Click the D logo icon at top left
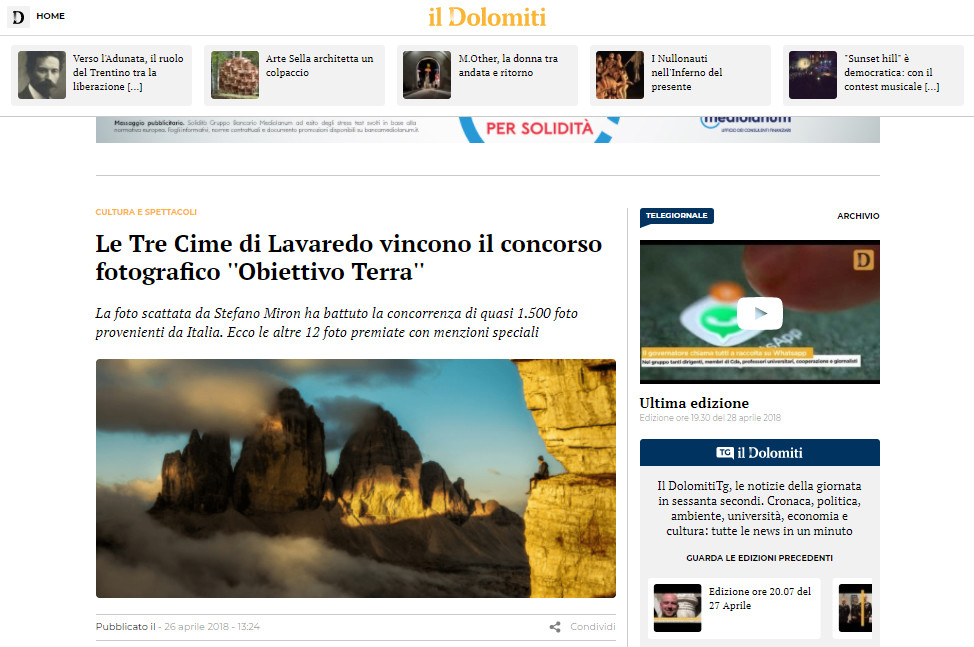Image resolution: width=974 pixels, height=647 pixels. (x=19, y=17)
